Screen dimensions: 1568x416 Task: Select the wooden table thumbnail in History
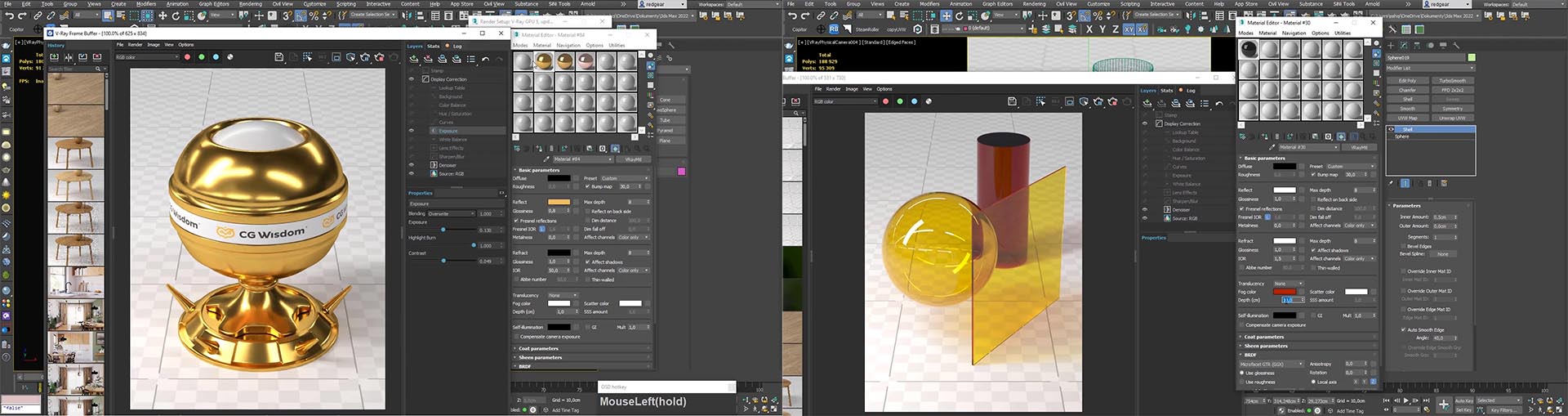pyautogui.click(x=76, y=153)
